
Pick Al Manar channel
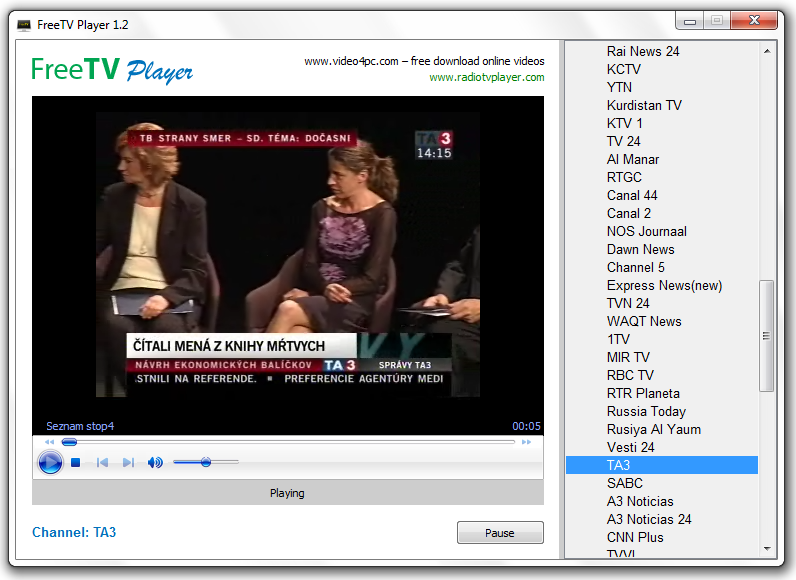pos(661,159)
